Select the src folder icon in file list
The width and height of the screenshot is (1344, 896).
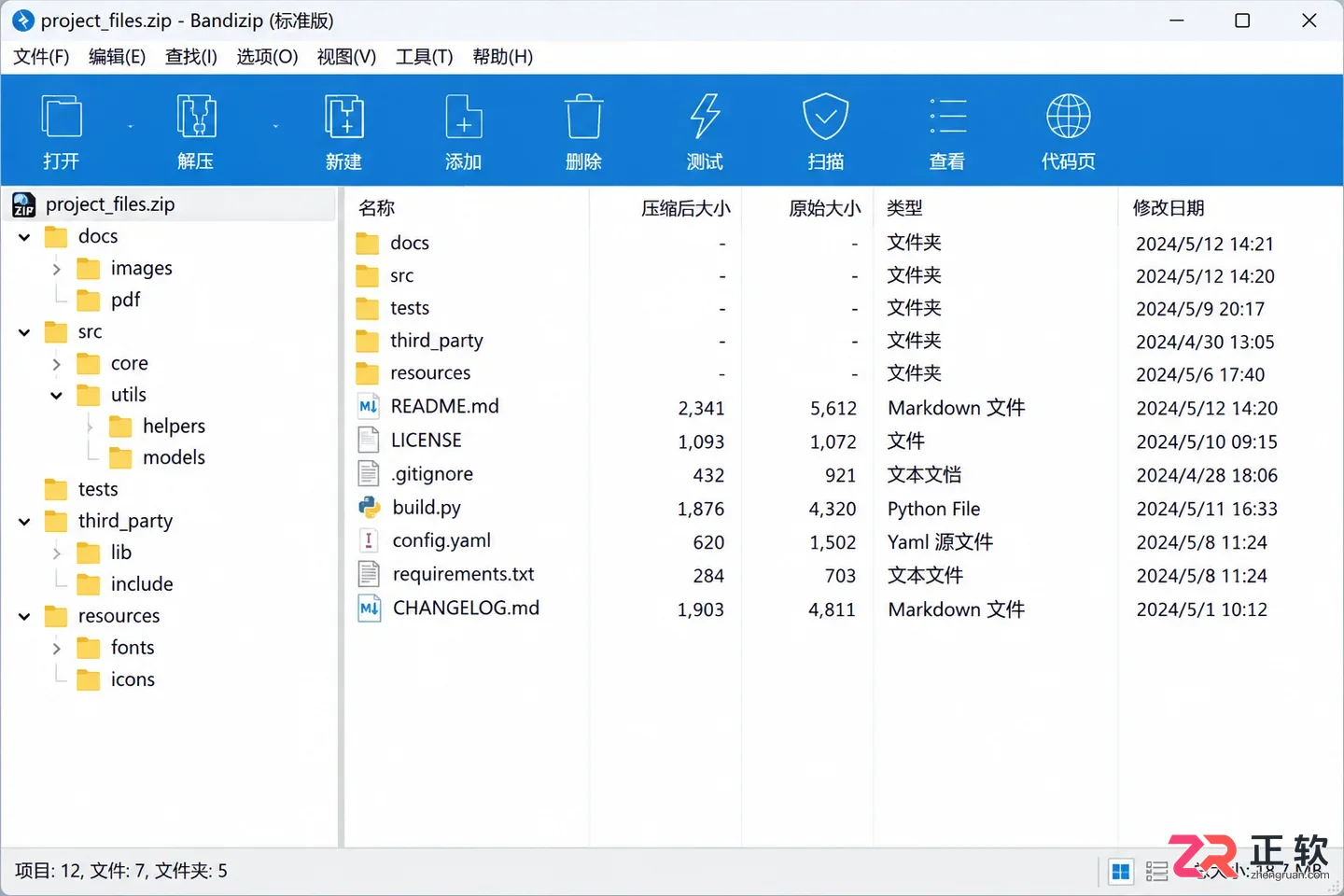point(368,276)
